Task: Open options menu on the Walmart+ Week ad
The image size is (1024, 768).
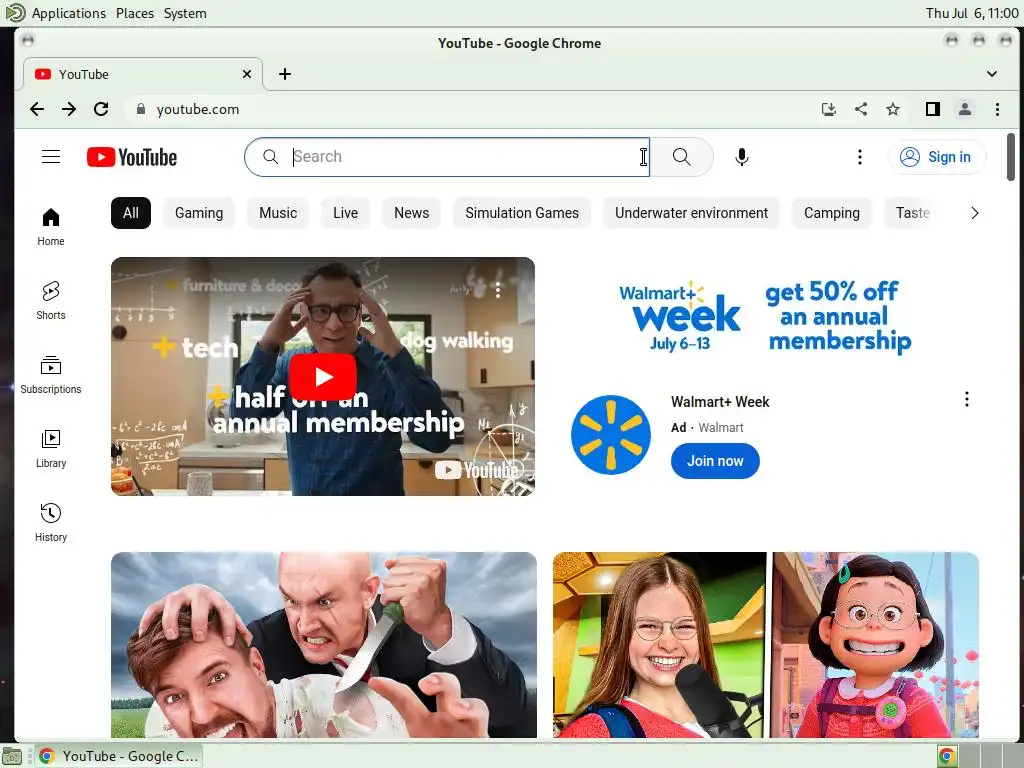Action: [967, 399]
